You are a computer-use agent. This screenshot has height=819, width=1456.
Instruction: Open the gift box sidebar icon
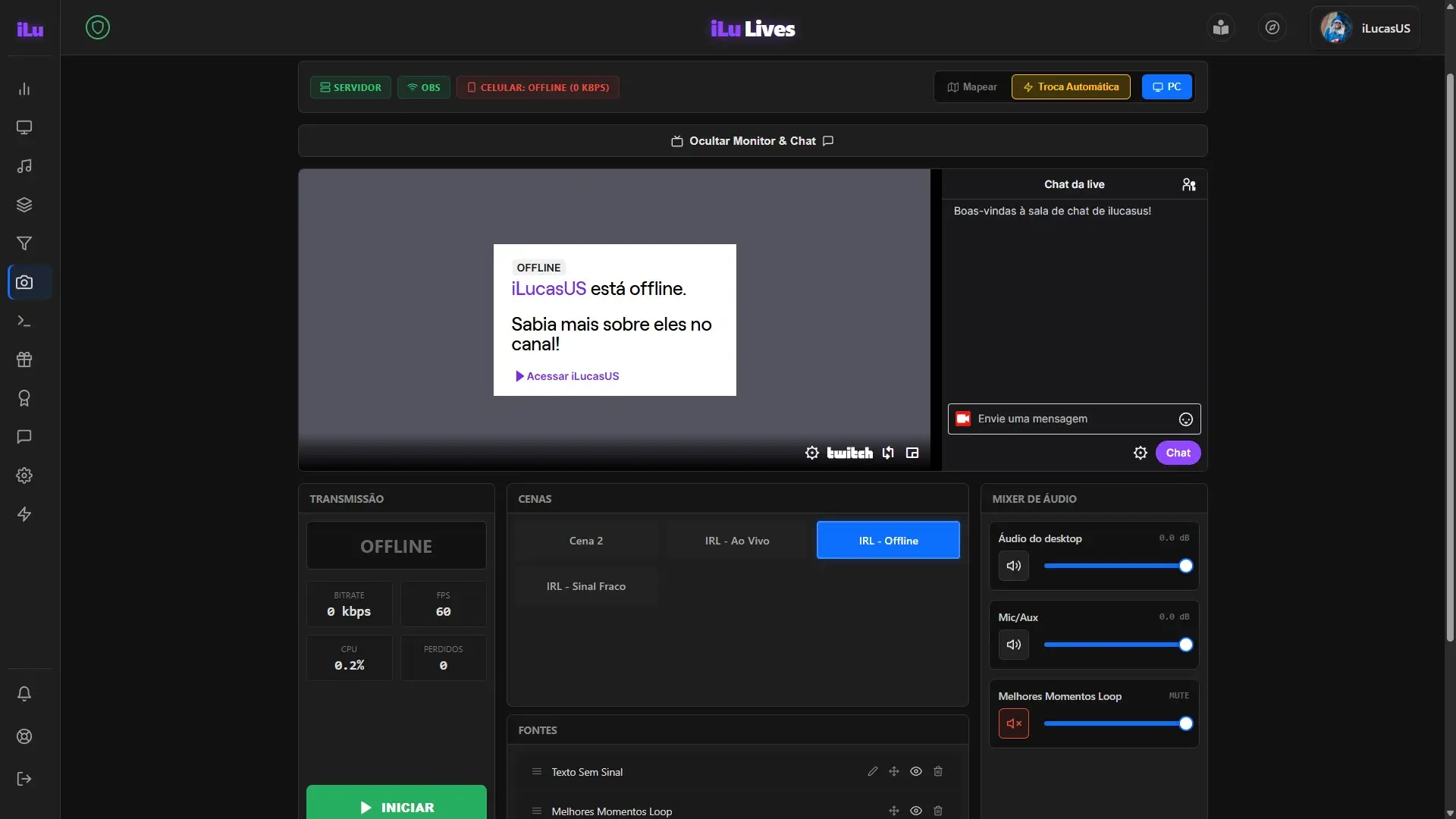pyautogui.click(x=24, y=359)
